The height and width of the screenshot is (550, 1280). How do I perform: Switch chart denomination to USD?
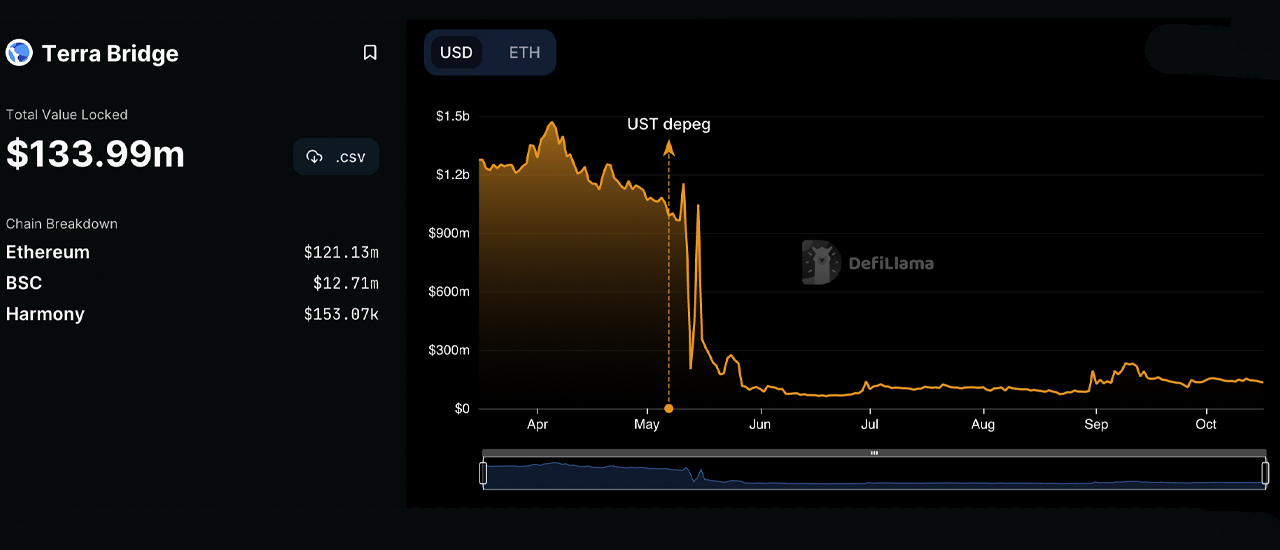point(456,53)
